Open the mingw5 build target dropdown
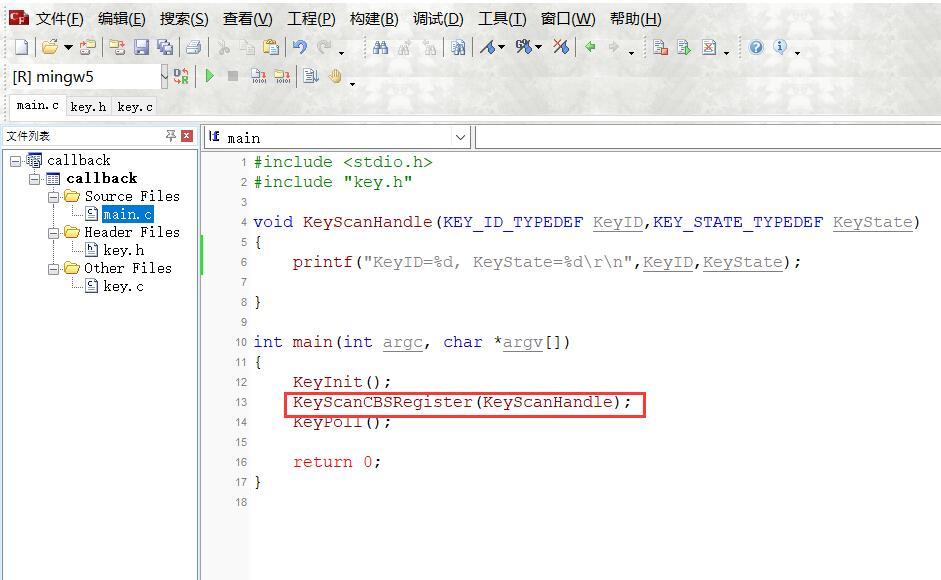The image size is (941, 580). coord(164,76)
